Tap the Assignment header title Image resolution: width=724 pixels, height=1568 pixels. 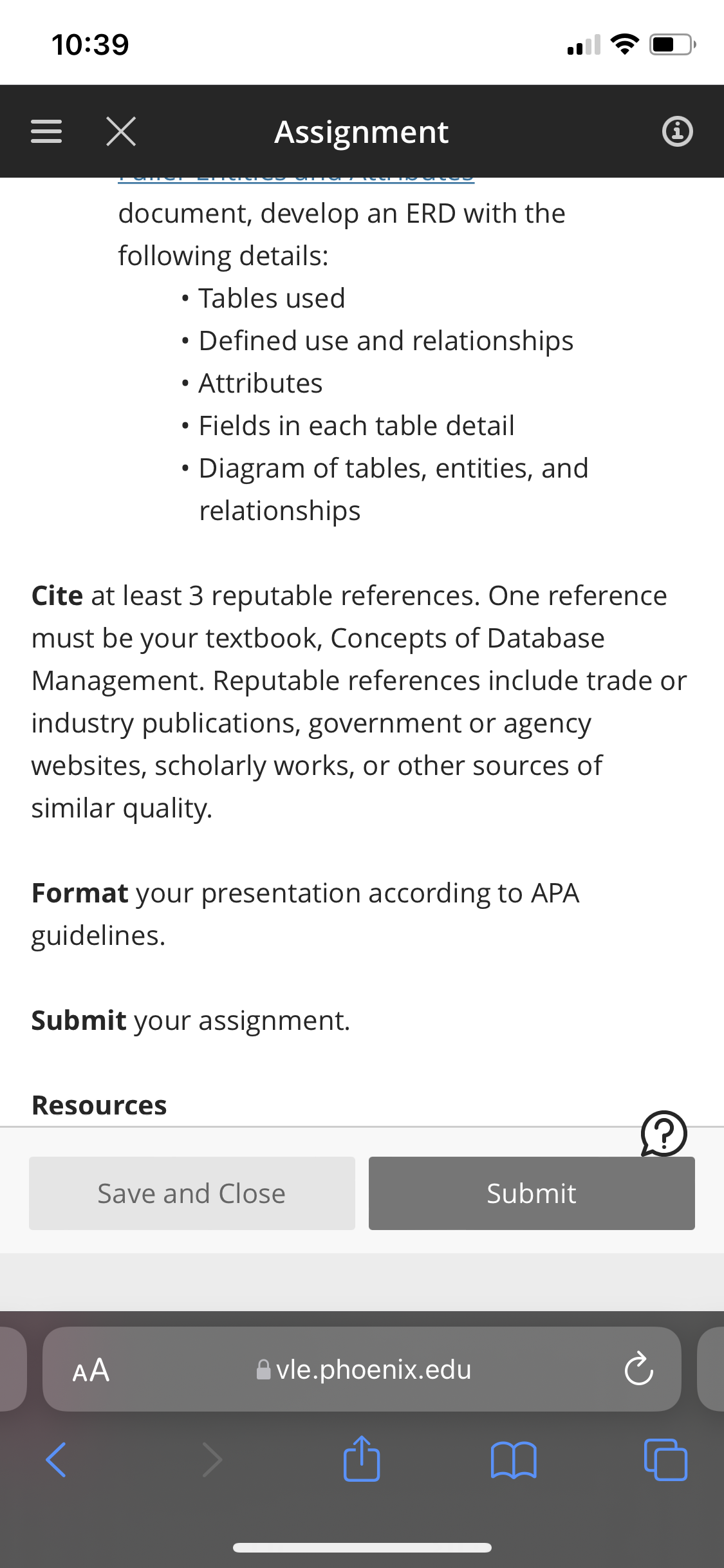pyautogui.click(x=362, y=132)
